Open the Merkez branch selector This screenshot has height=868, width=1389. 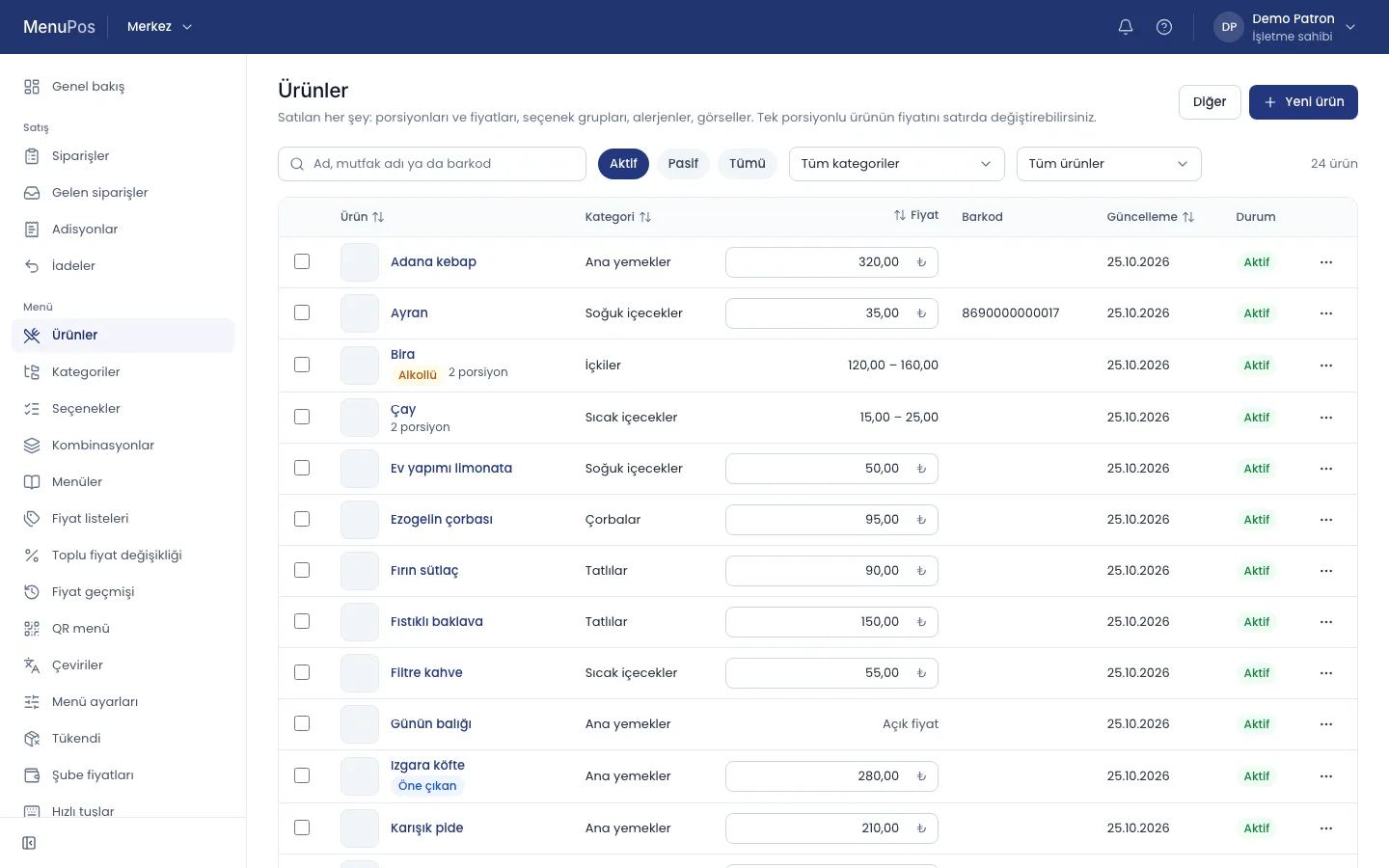point(160,27)
